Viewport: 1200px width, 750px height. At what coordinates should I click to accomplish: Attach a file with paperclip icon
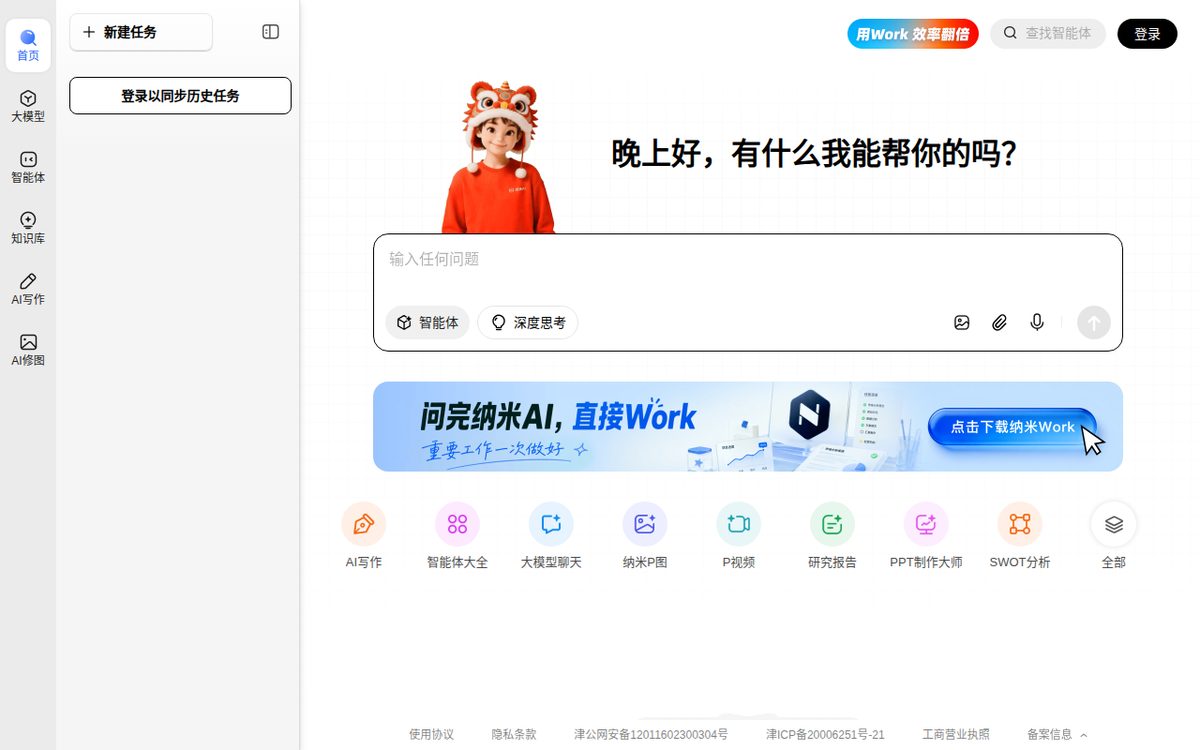click(x=999, y=323)
